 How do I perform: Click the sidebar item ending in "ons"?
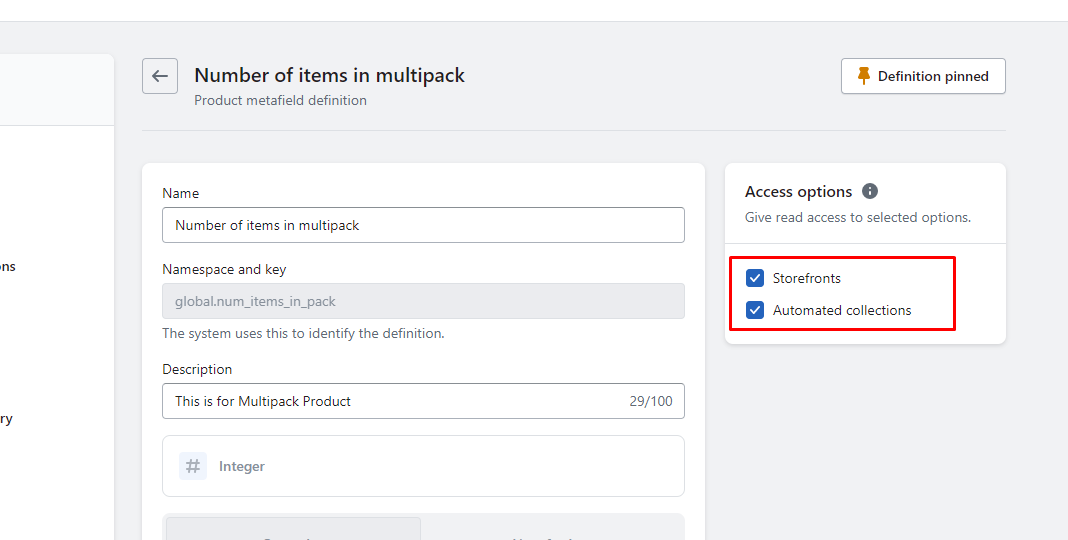(x=7, y=267)
